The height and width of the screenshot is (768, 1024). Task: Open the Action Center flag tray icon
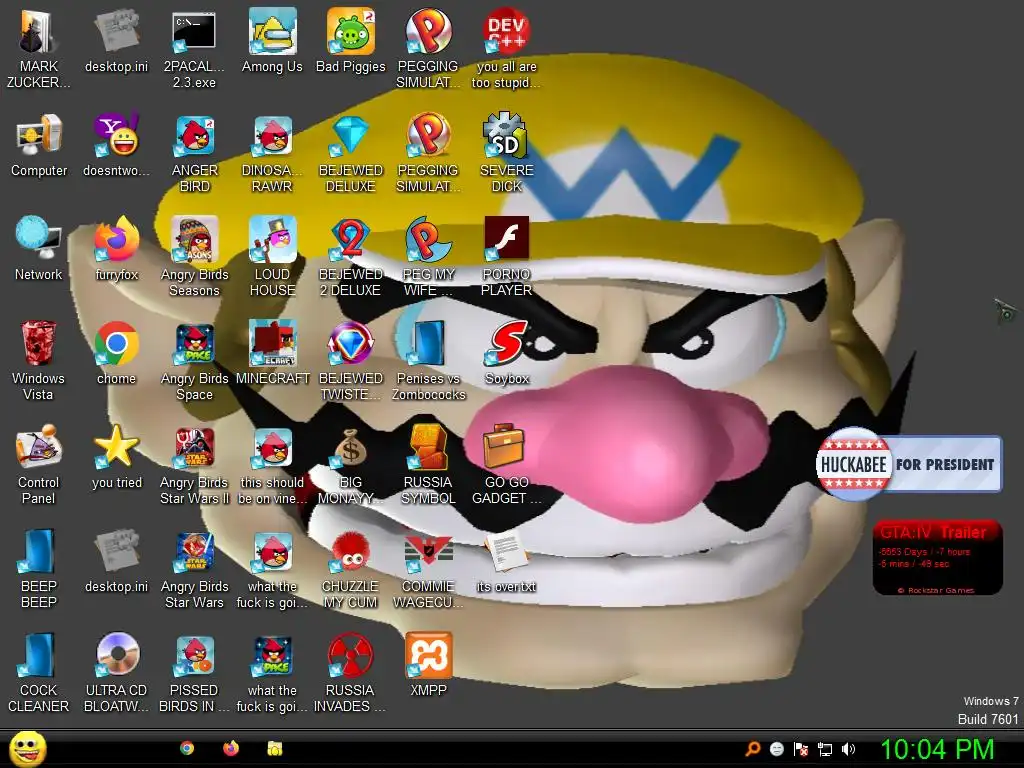[x=801, y=749]
